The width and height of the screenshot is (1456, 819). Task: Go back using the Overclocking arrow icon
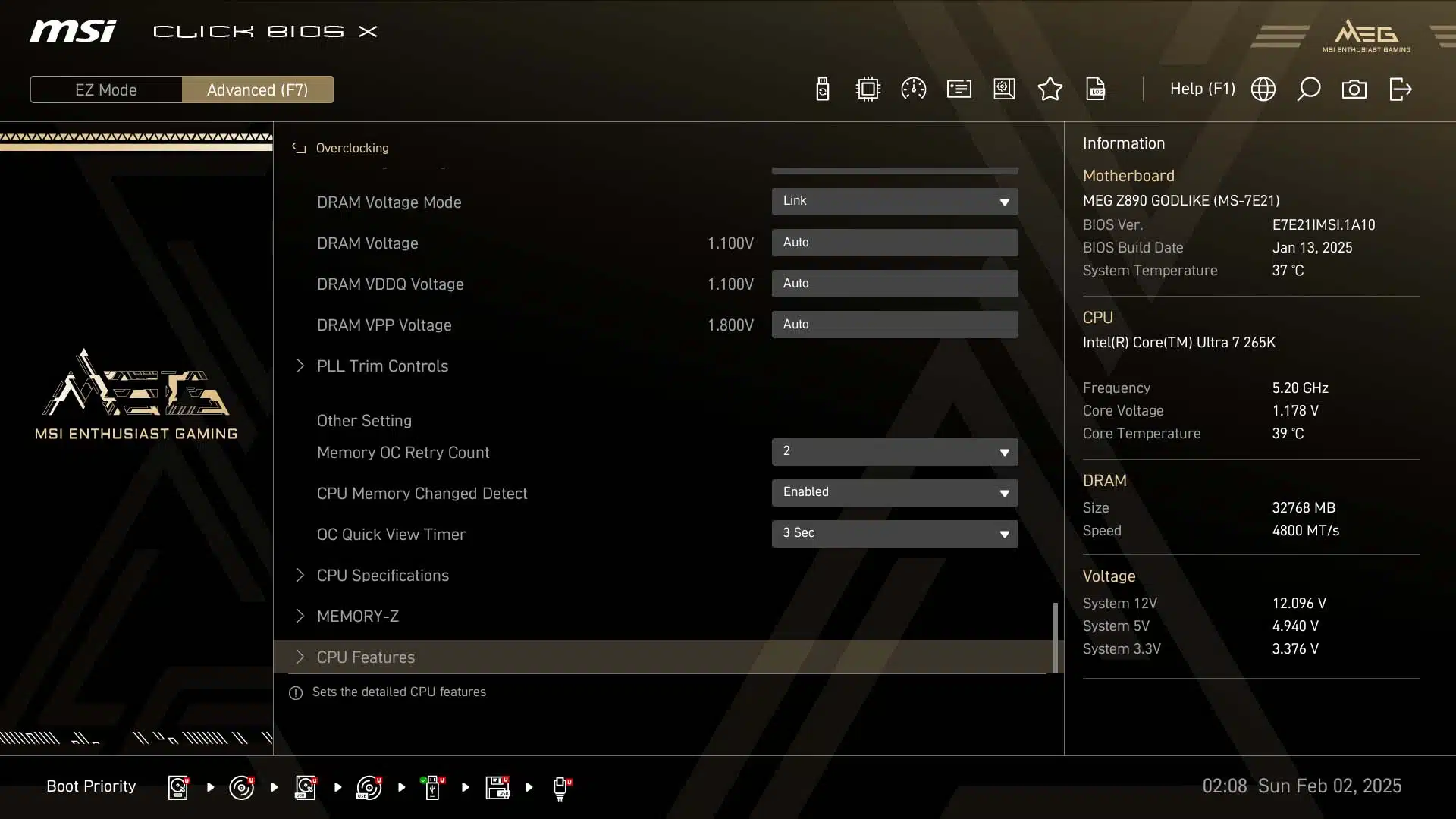(x=299, y=148)
